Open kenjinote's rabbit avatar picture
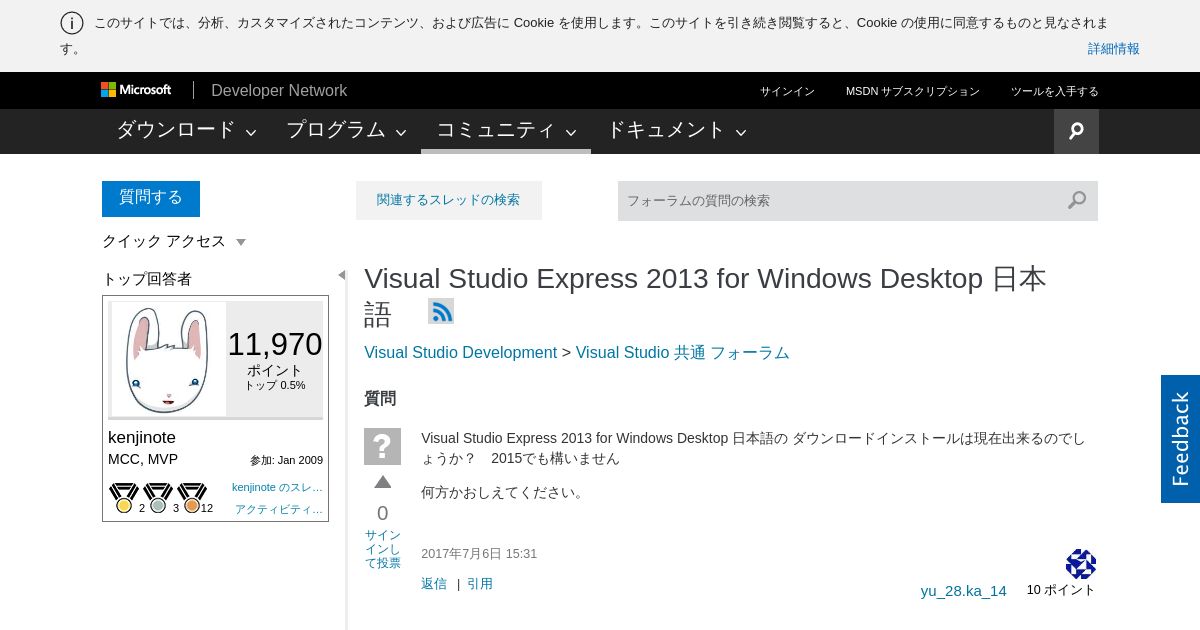This screenshot has width=1200, height=630. point(168,359)
